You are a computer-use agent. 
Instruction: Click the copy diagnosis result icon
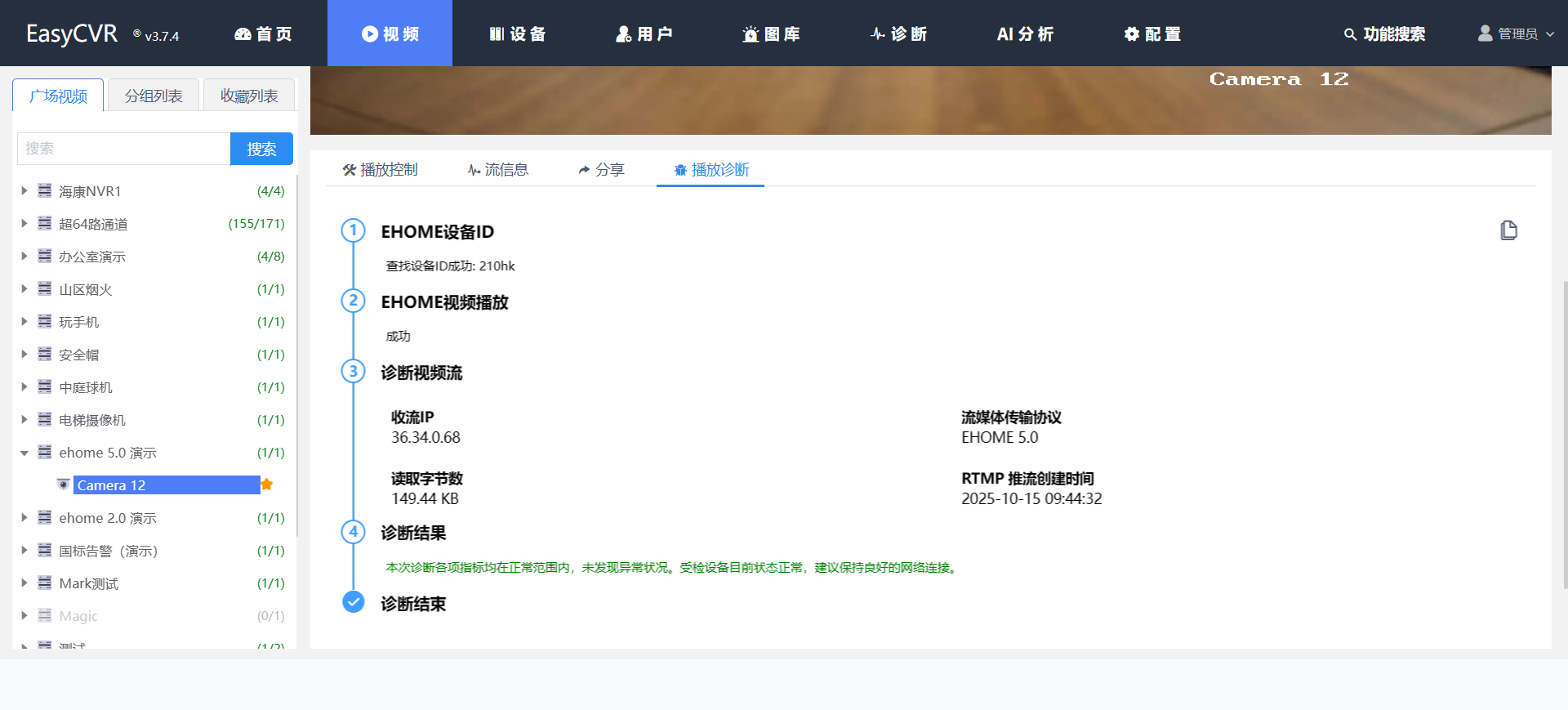(x=1508, y=230)
